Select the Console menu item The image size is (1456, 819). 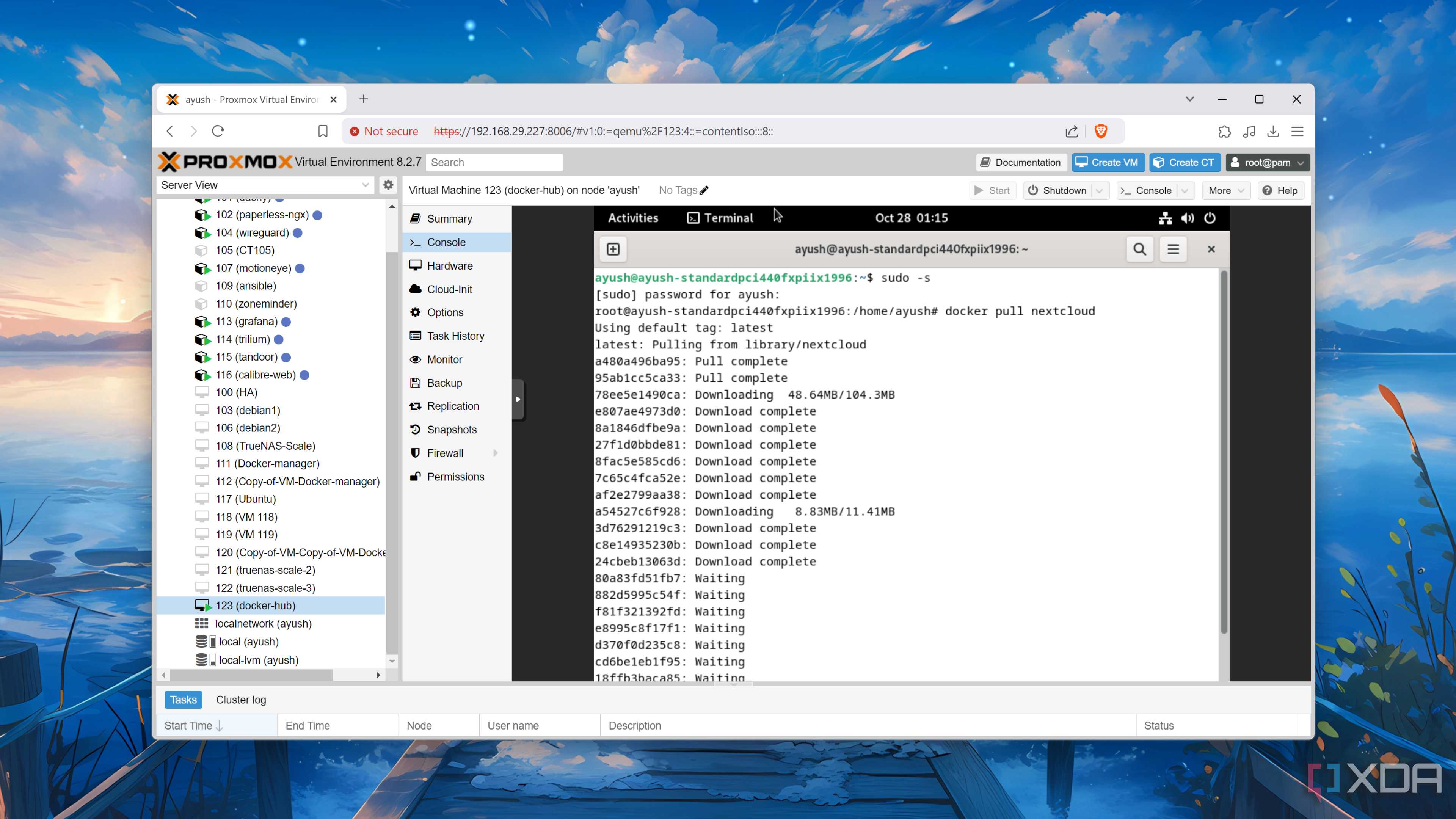click(x=457, y=243)
